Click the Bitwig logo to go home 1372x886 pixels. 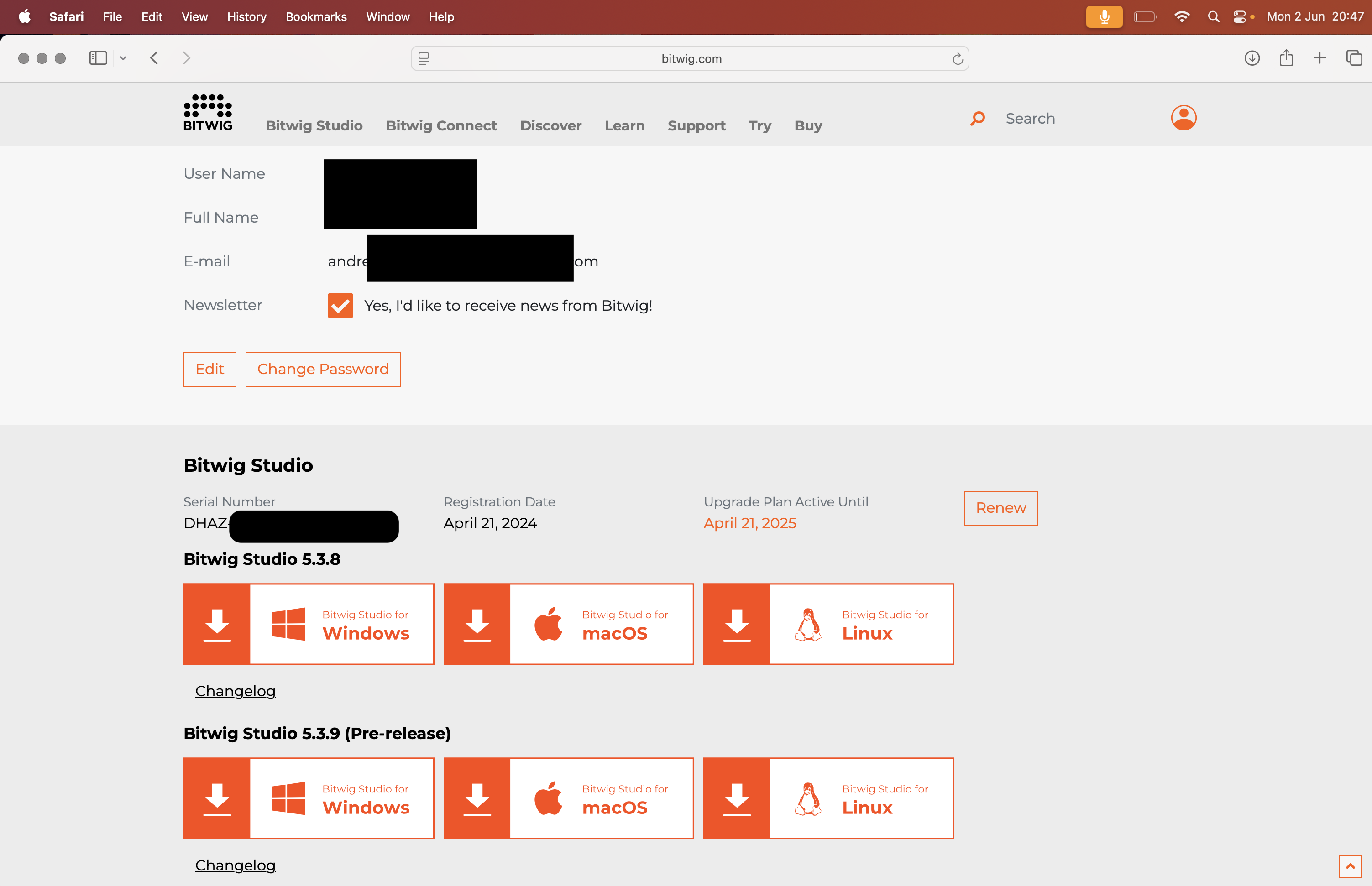[x=208, y=113]
